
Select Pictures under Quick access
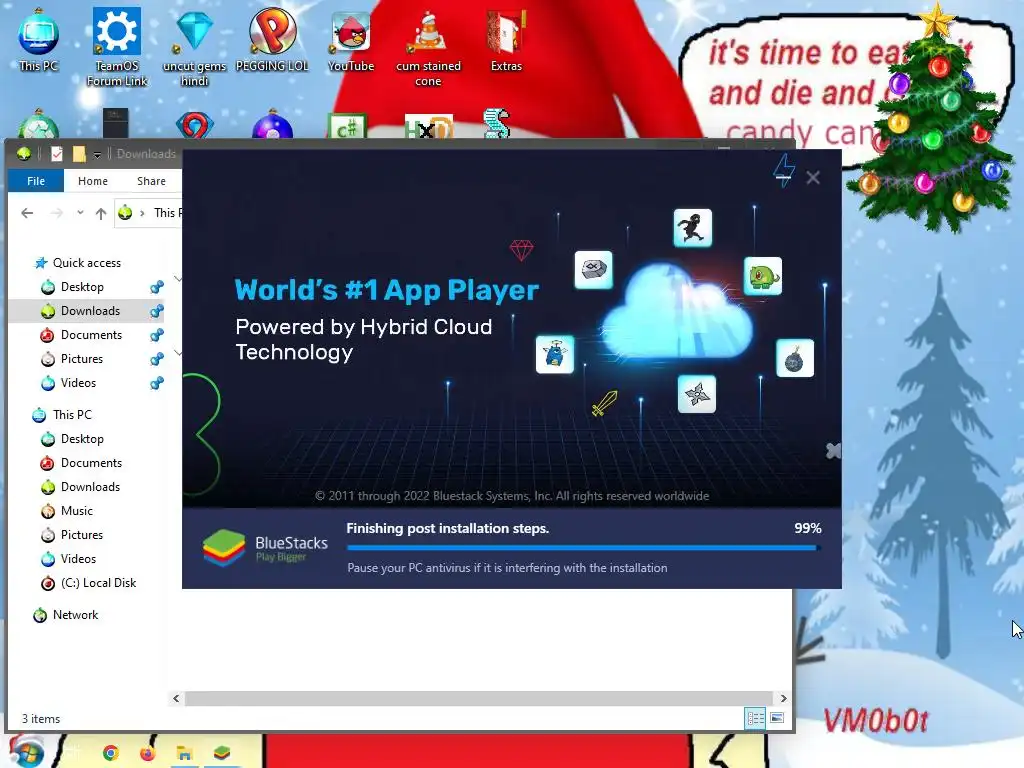82,359
